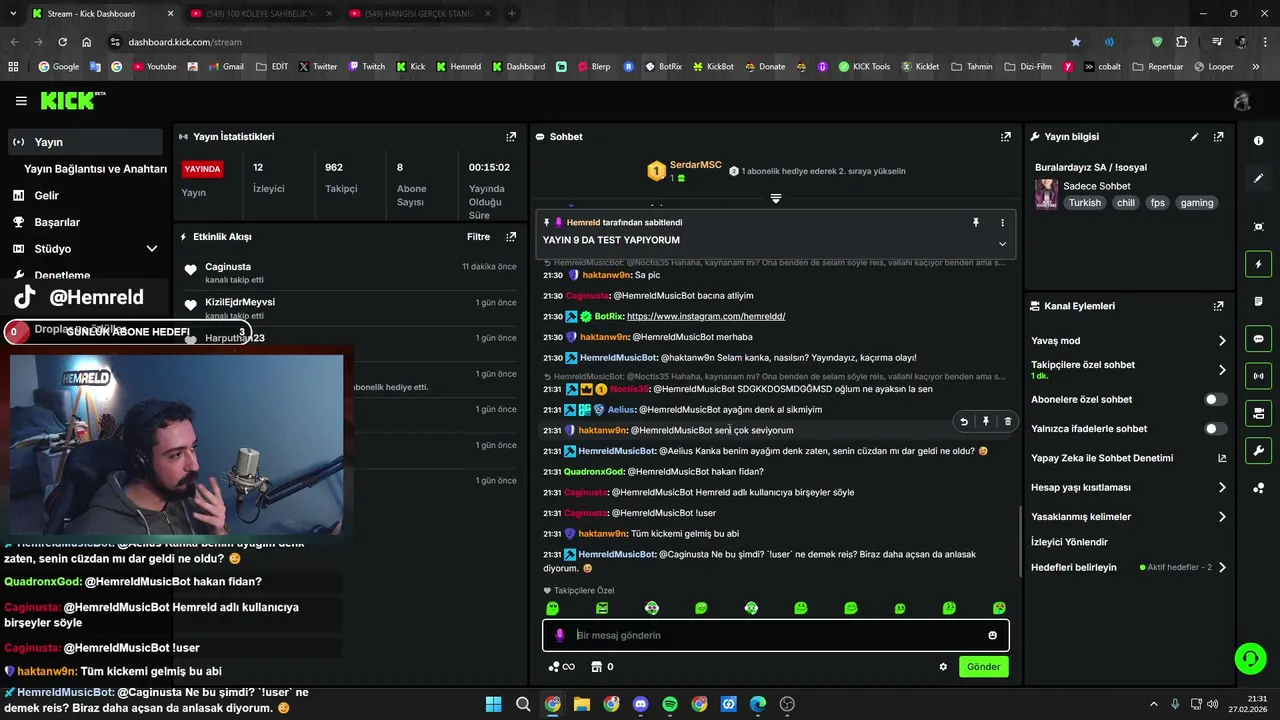
Task: Toggle Abonelere özel sohbet switch
Action: point(1215,399)
